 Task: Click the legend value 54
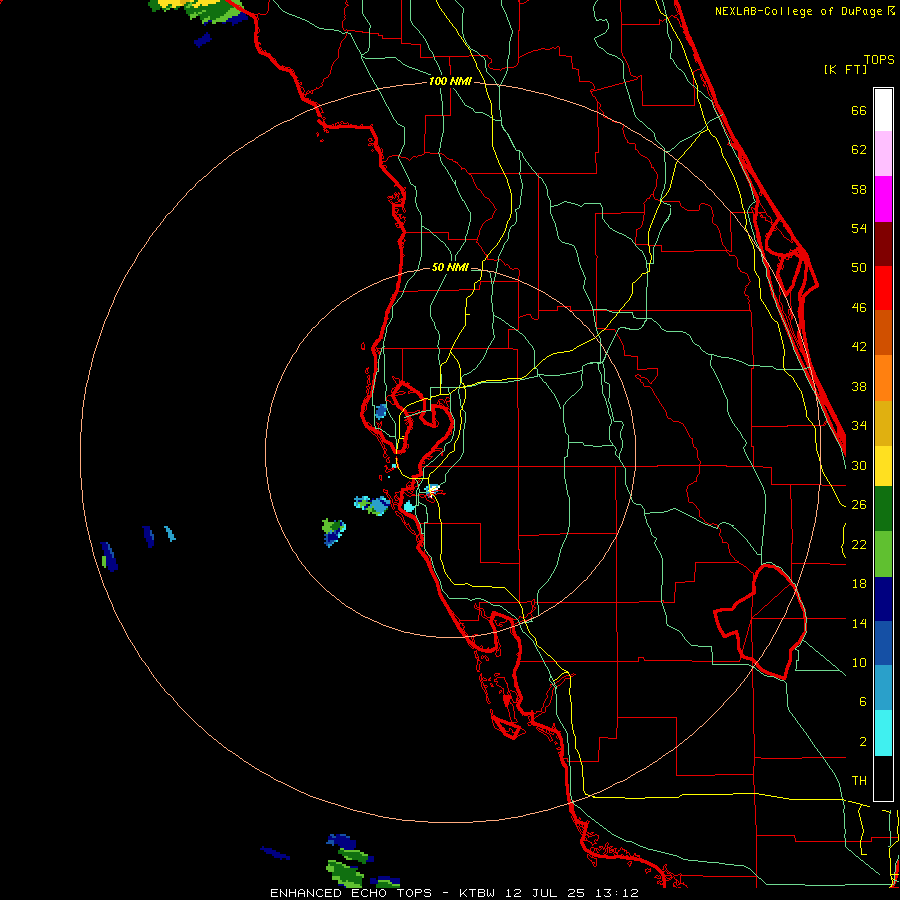[x=859, y=228]
